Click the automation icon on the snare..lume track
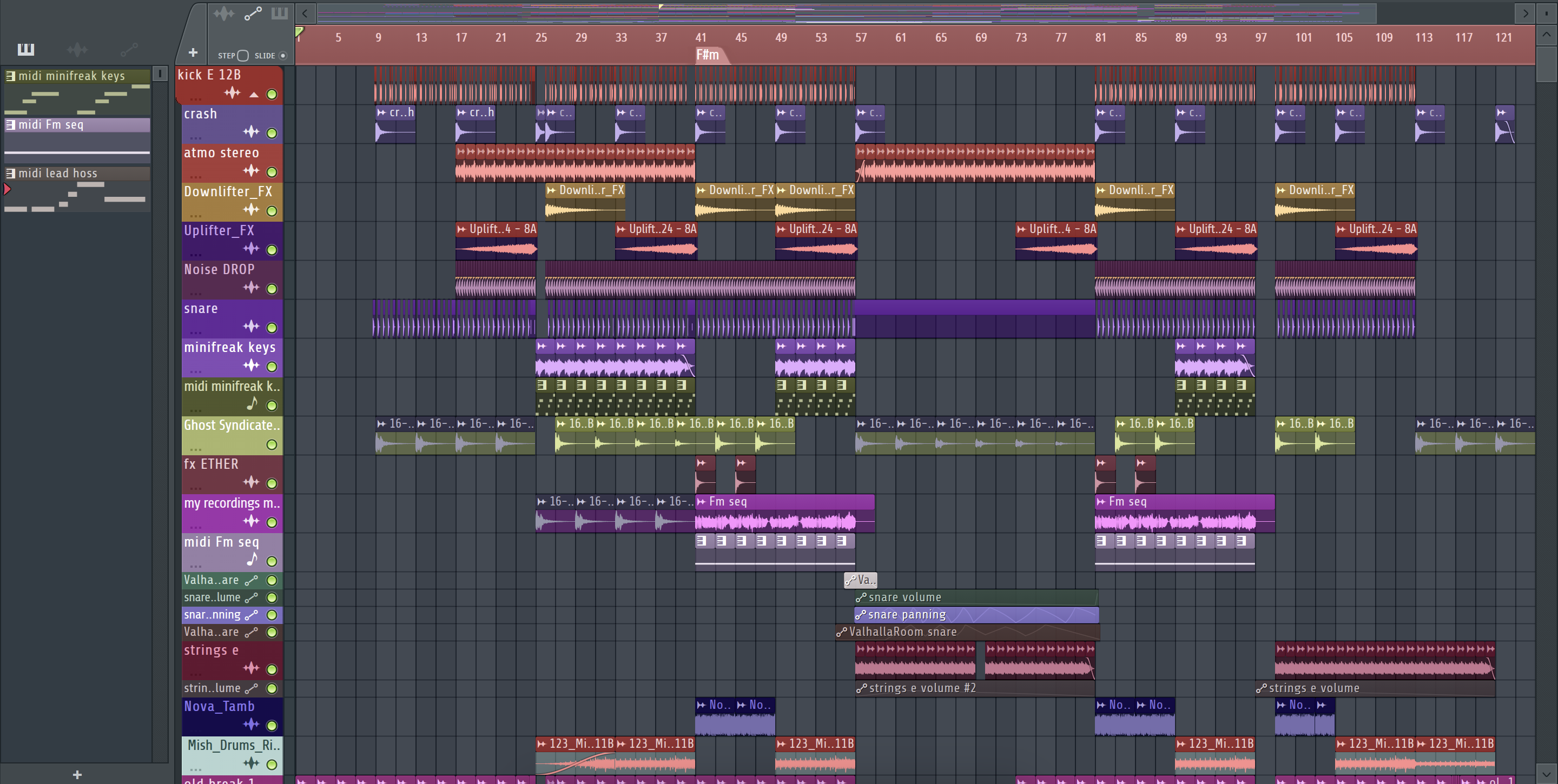The image size is (1558, 784). 252,597
